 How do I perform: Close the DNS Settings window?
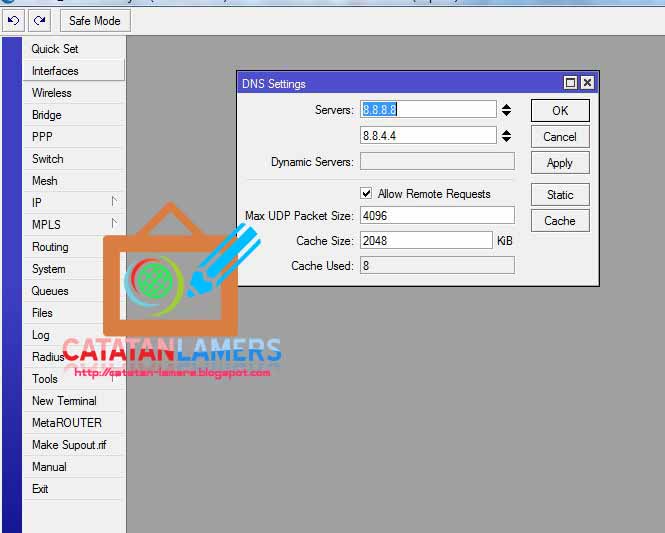tap(587, 83)
